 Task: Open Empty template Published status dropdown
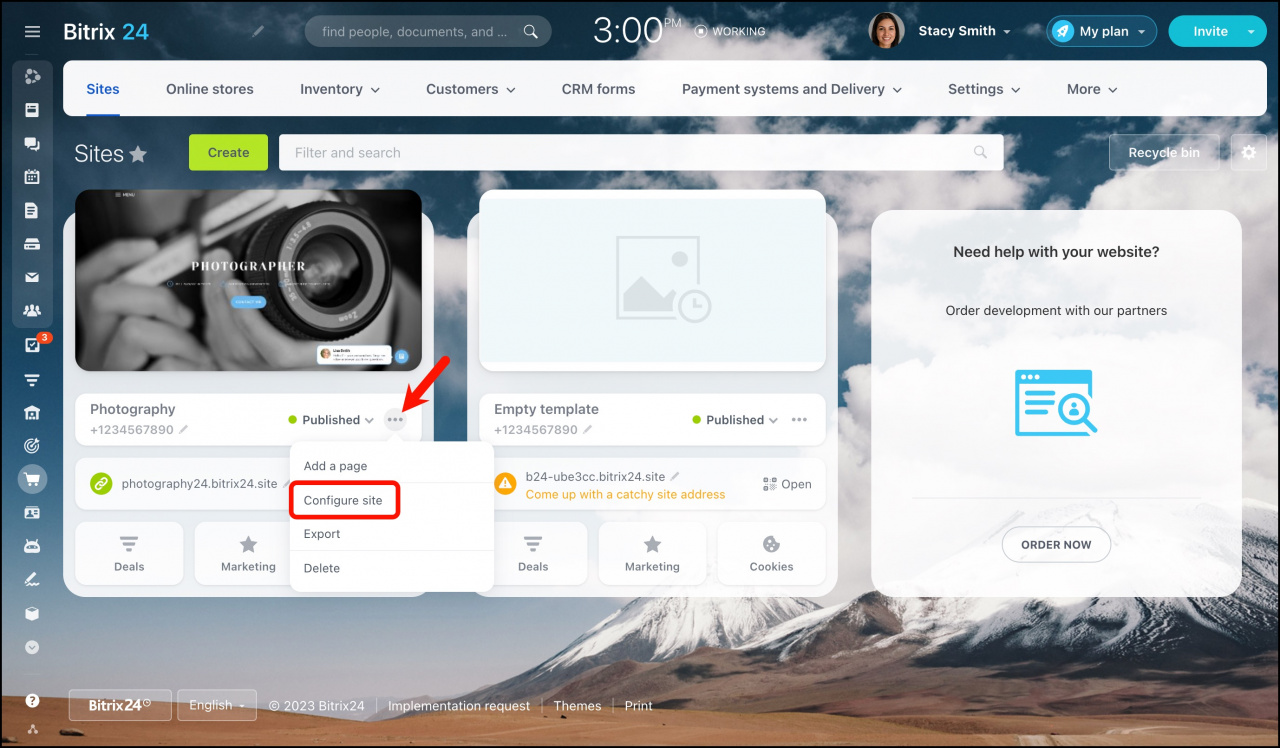point(735,420)
